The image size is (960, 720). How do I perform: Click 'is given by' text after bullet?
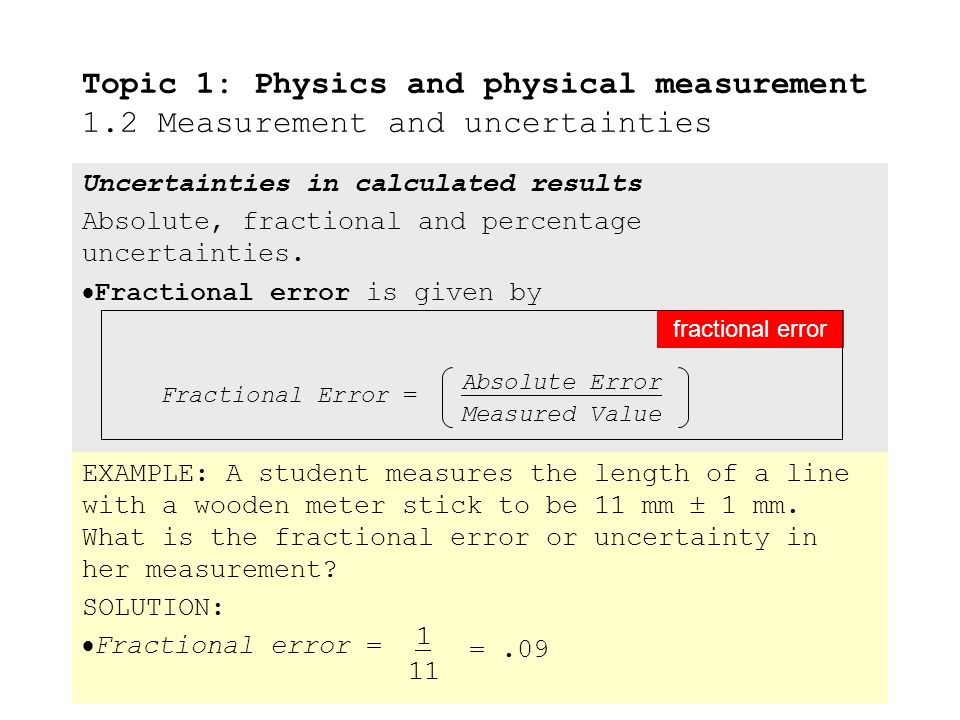point(454,293)
